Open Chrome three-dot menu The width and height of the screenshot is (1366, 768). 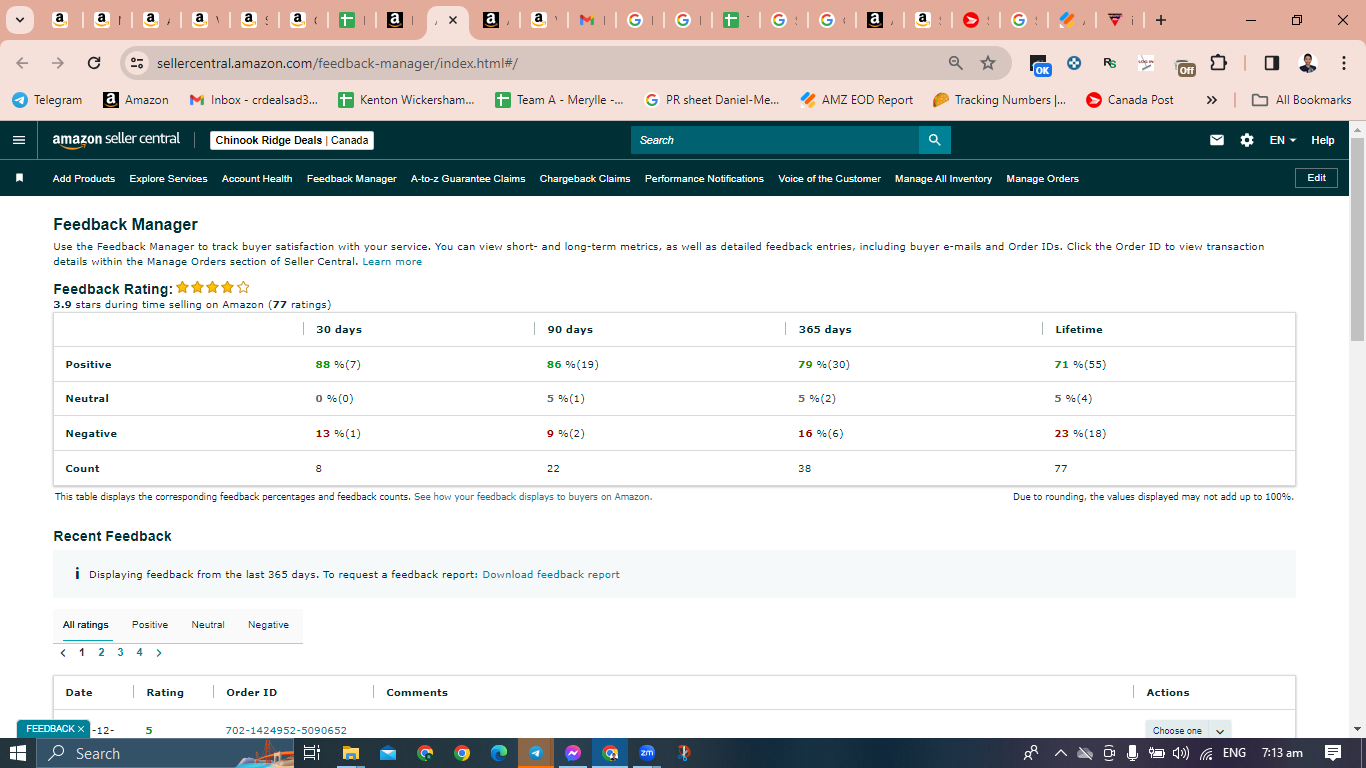(1342, 63)
